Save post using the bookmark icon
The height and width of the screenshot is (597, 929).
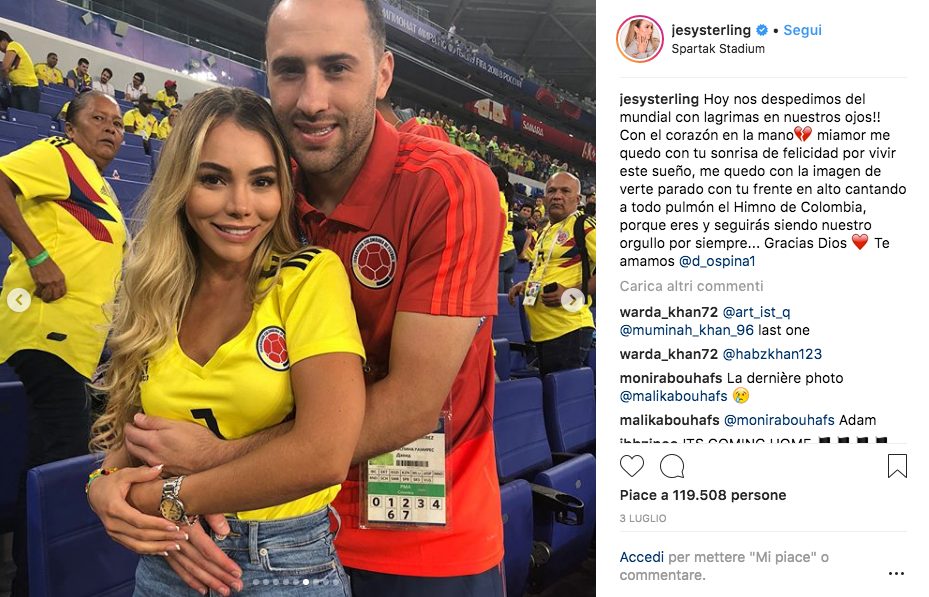(897, 466)
